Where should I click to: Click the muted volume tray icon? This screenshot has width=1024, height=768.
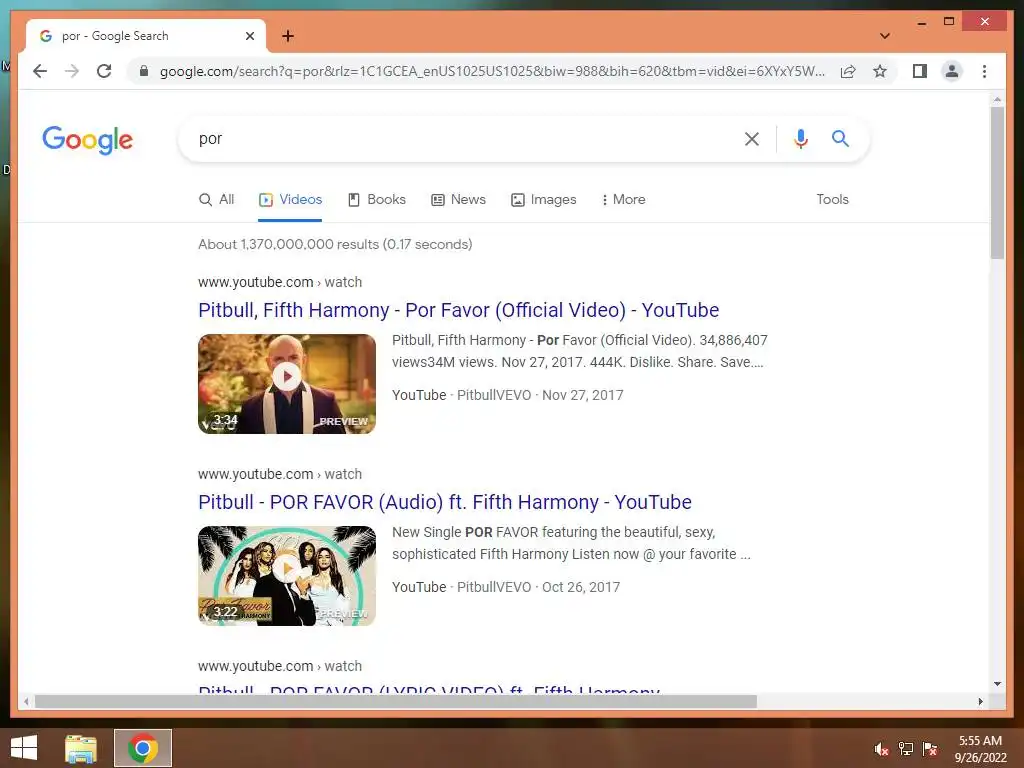click(882, 749)
